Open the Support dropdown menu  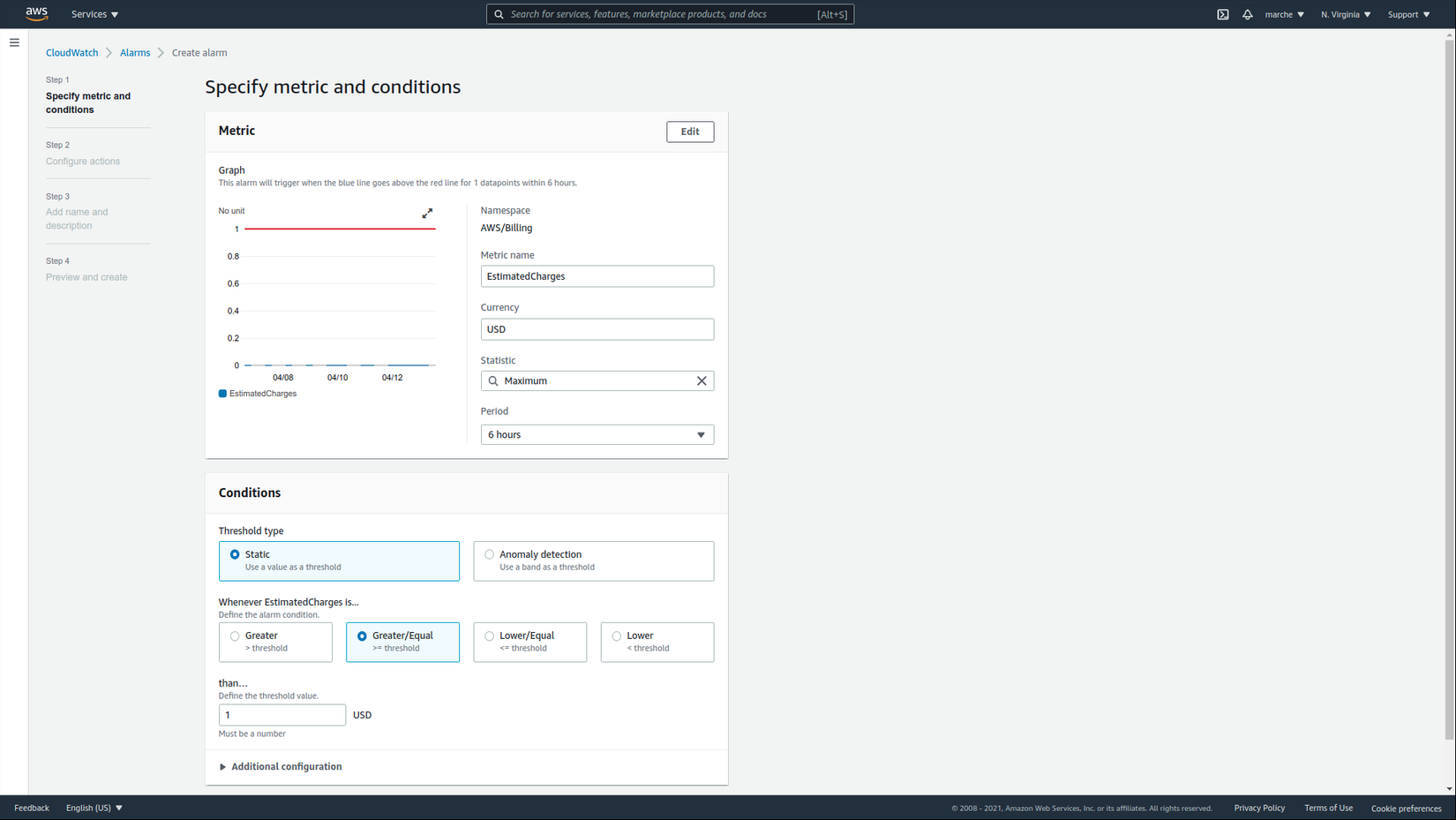pos(1408,14)
